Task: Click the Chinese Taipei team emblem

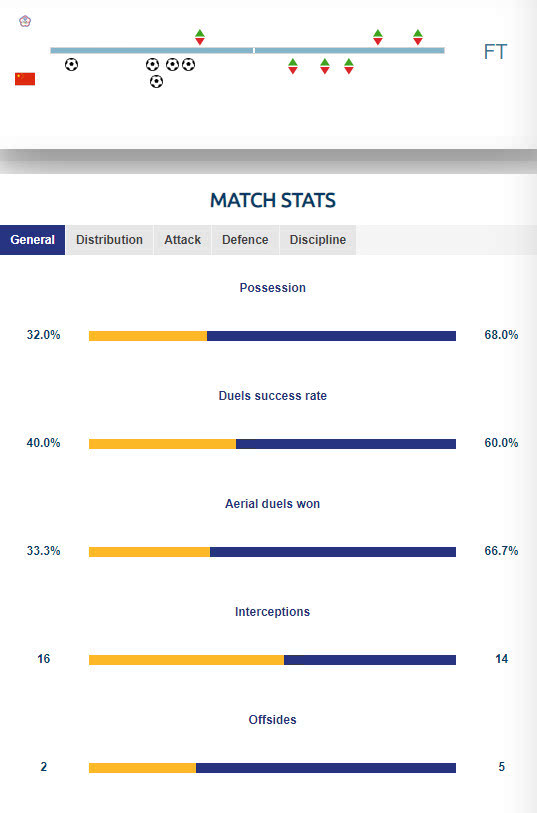Action: 25,21
